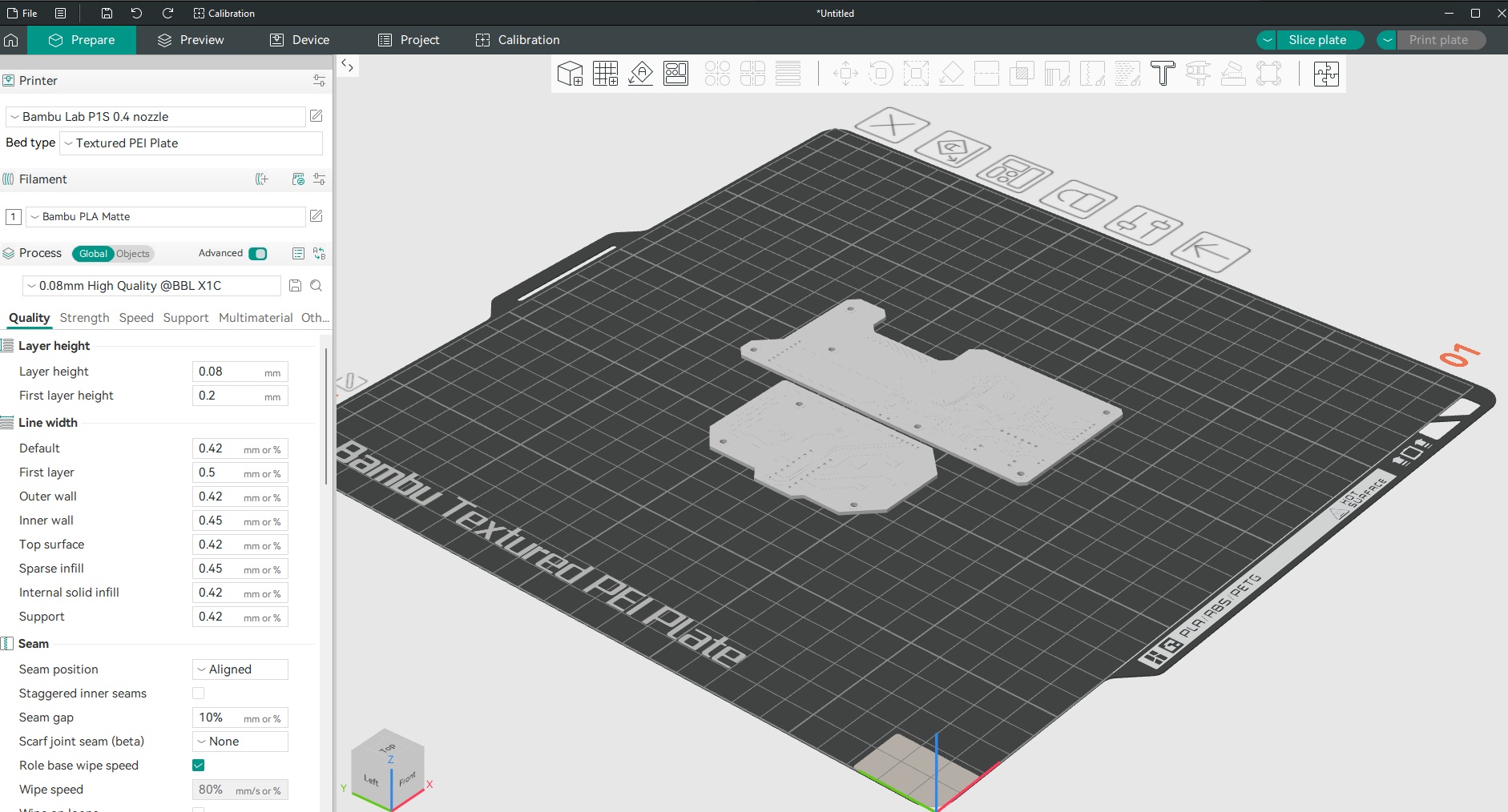1508x812 pixels.
Task: Collapse the left sidebar panel
Action: tap(348, 66)
